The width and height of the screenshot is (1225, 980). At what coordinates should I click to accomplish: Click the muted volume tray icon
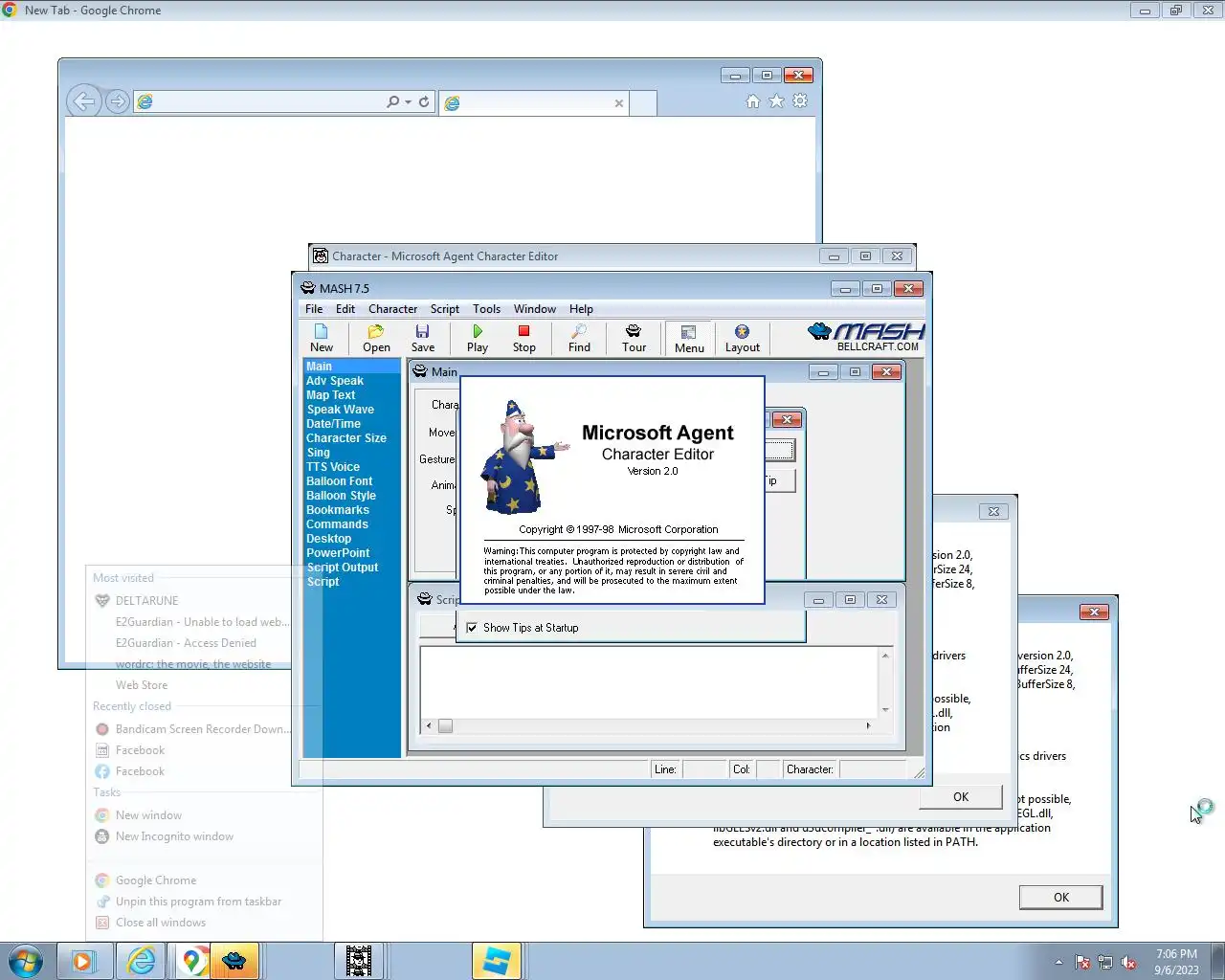[x=1128, y=962]
